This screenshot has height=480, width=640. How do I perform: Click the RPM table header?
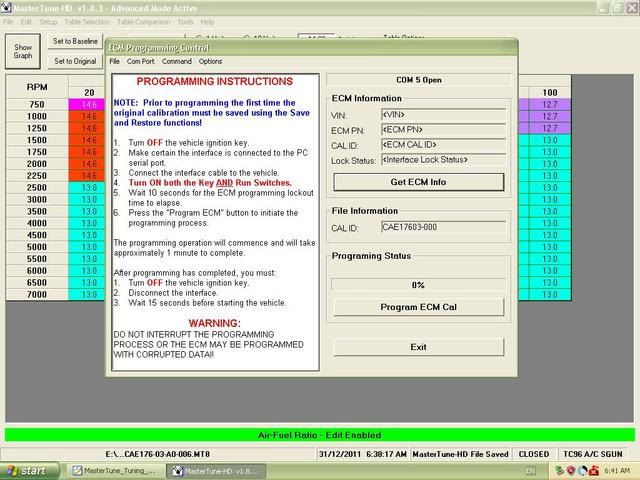pos(37,87)
